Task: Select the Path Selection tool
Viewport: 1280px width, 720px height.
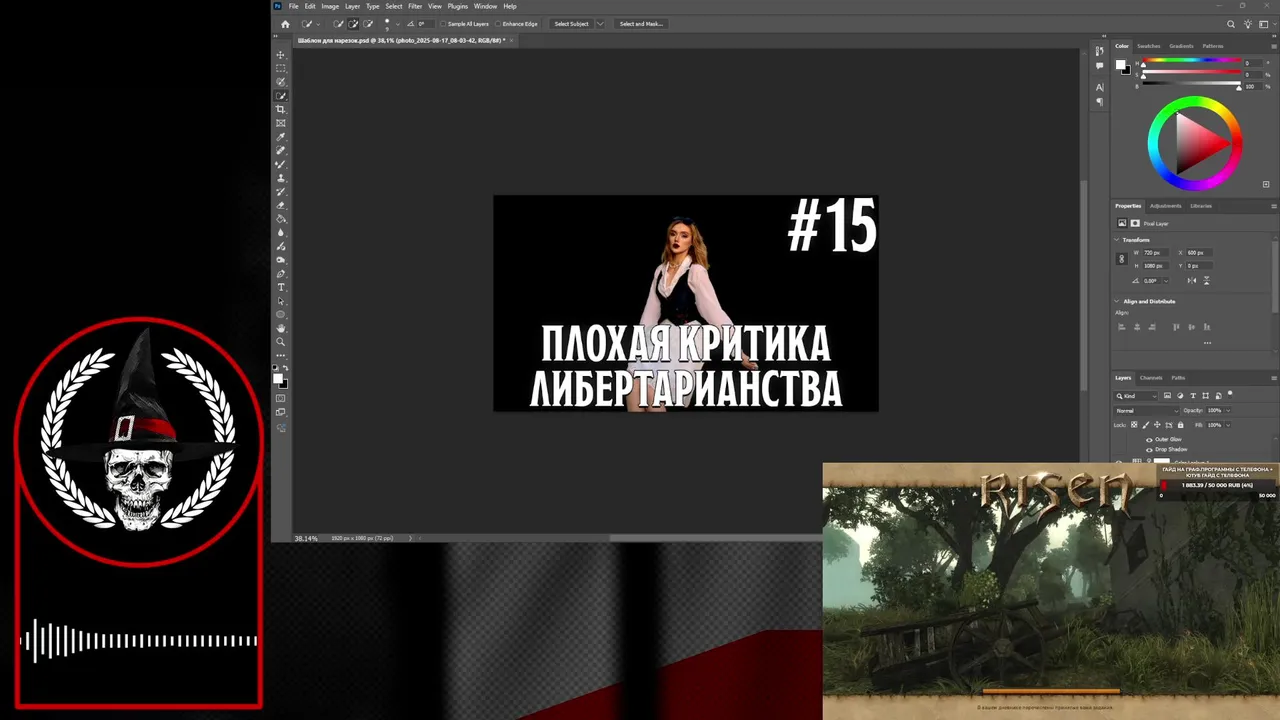Action: click(x=281, y=301)
